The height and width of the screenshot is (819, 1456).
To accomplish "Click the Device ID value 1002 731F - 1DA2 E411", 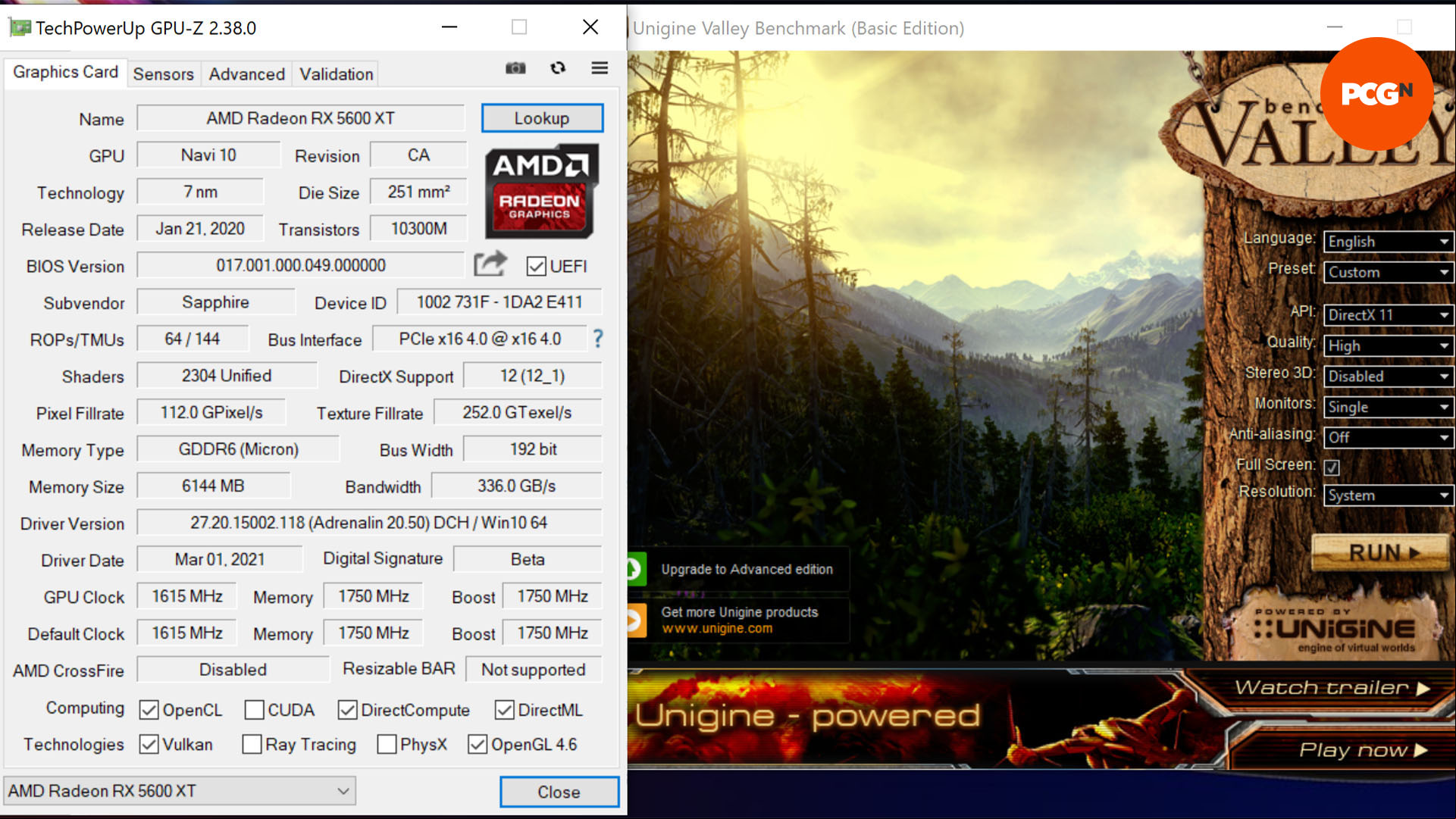I will point(499,302).
